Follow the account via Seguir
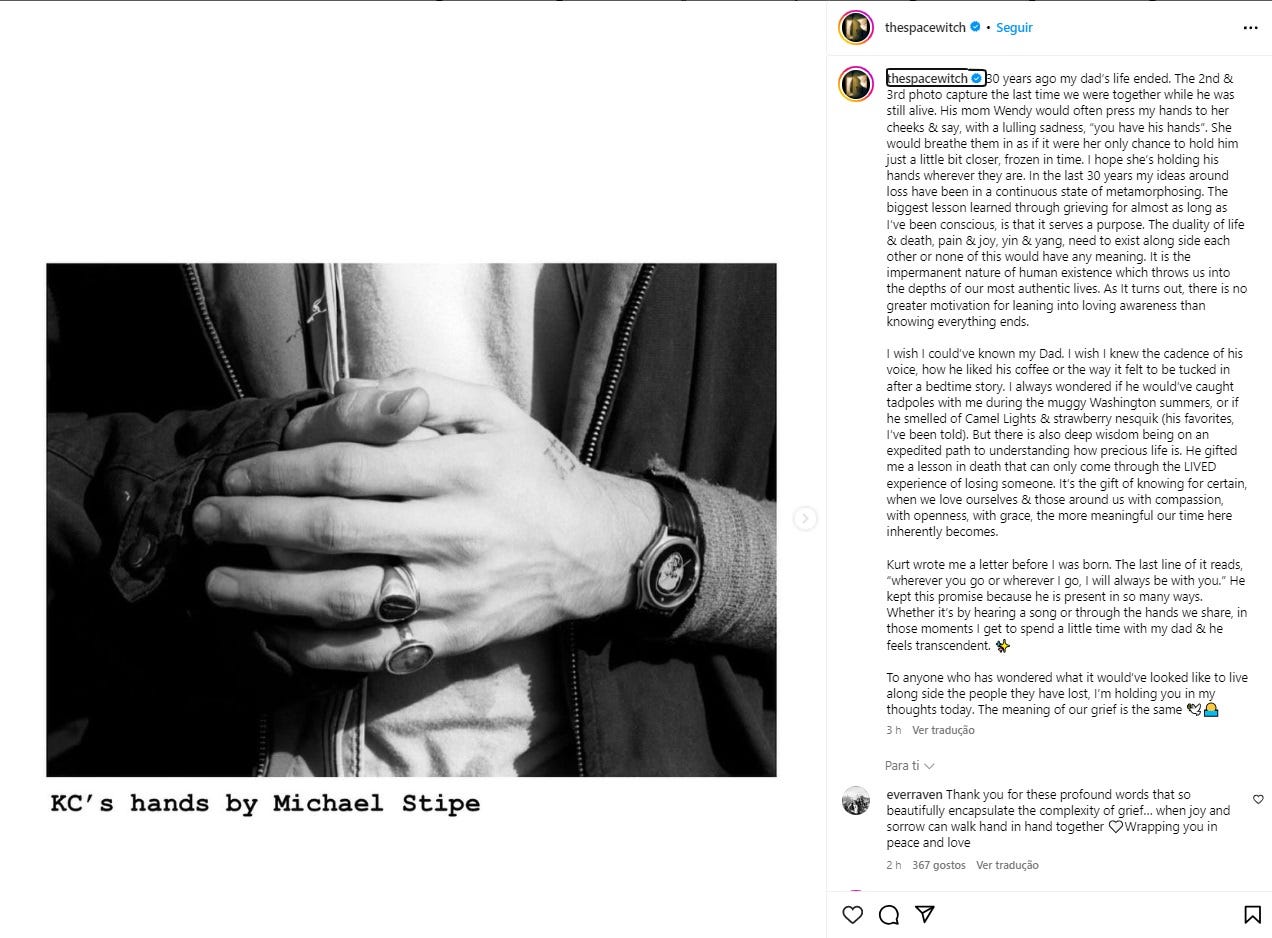The image size is (1272, 938). coord(1014,28)
